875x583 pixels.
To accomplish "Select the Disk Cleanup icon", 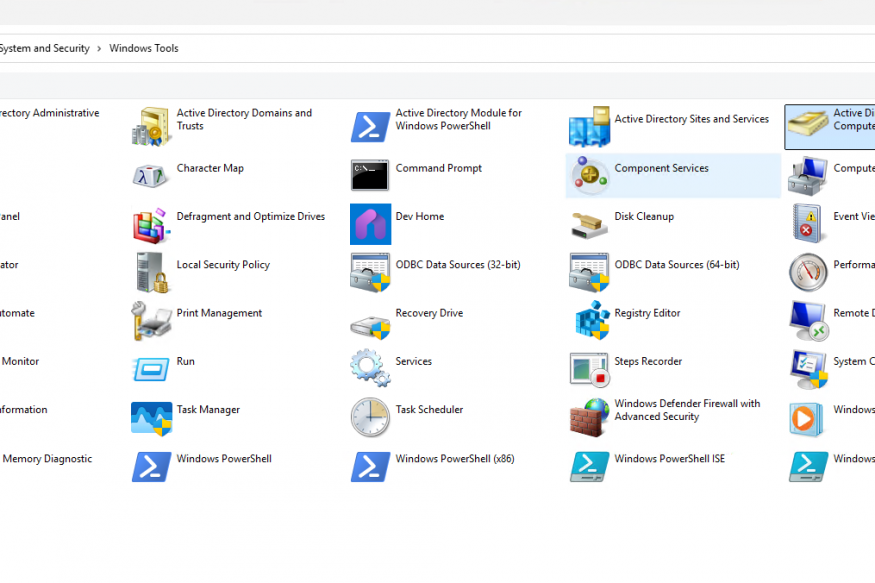I will [x=589, y=224].
